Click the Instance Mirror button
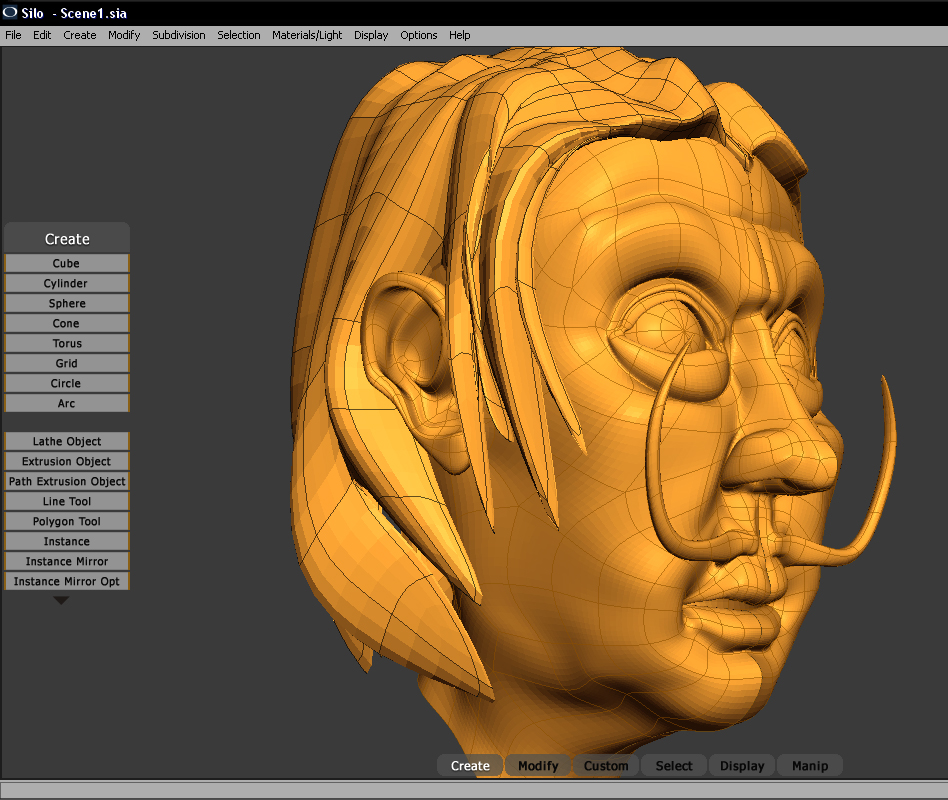 point(67,561)
